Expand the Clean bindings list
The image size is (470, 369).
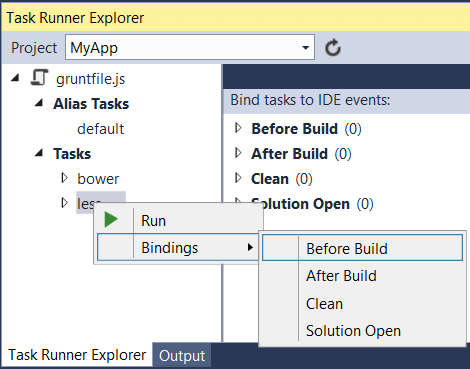point(238,178)
